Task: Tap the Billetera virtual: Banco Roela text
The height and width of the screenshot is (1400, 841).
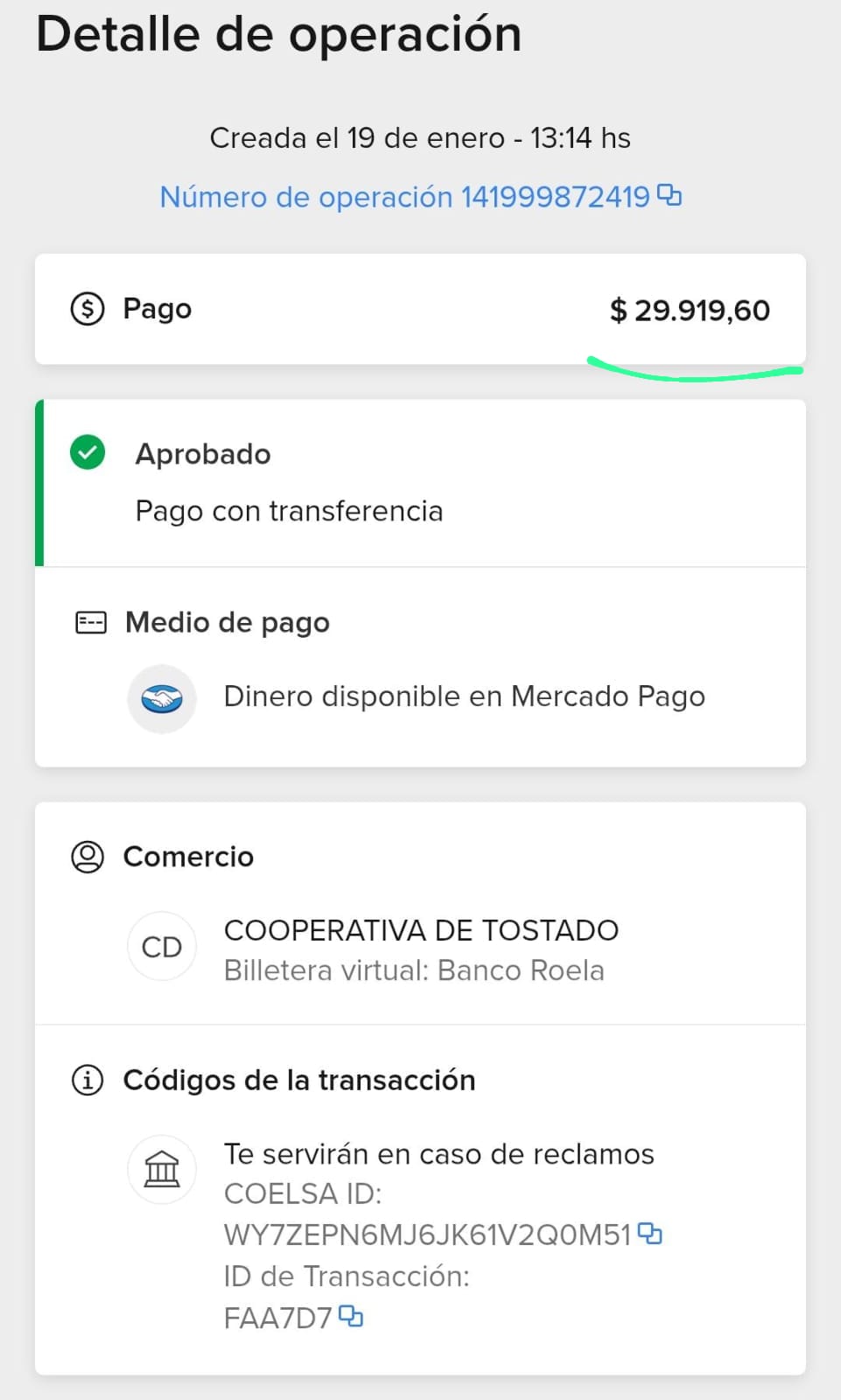Action: [414, 970]
